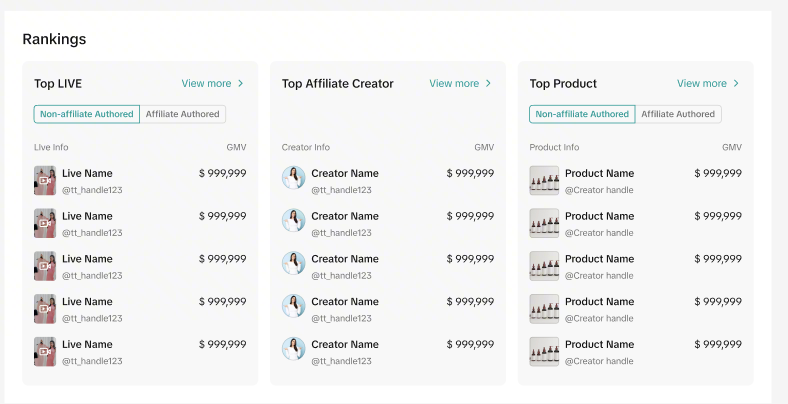Screen dimensions: 788x404
Task: Open View more link for Top Product
Action: tap(702, 84)
